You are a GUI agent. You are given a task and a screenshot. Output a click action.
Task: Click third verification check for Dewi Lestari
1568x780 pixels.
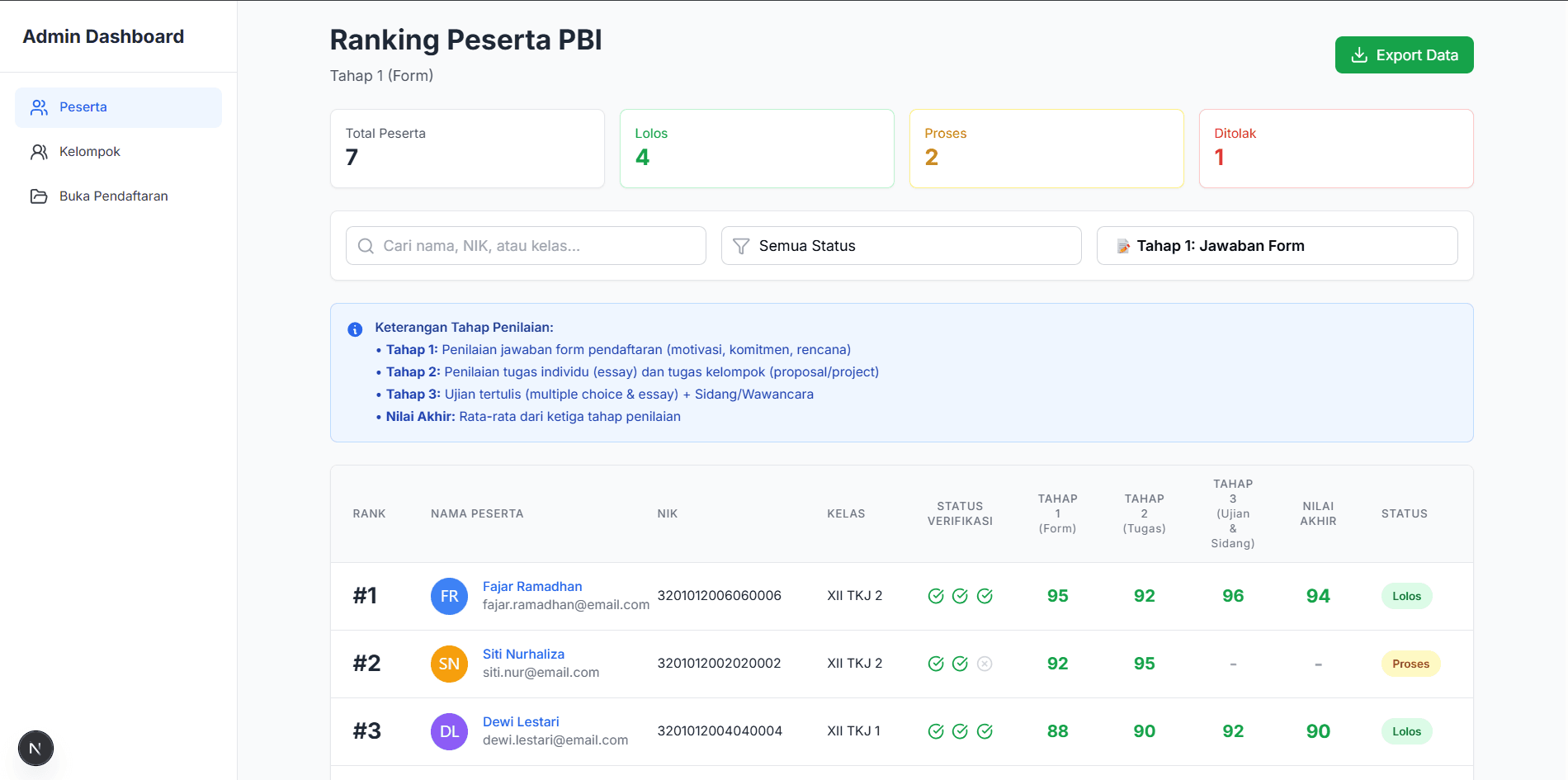[x=985, y=731]
